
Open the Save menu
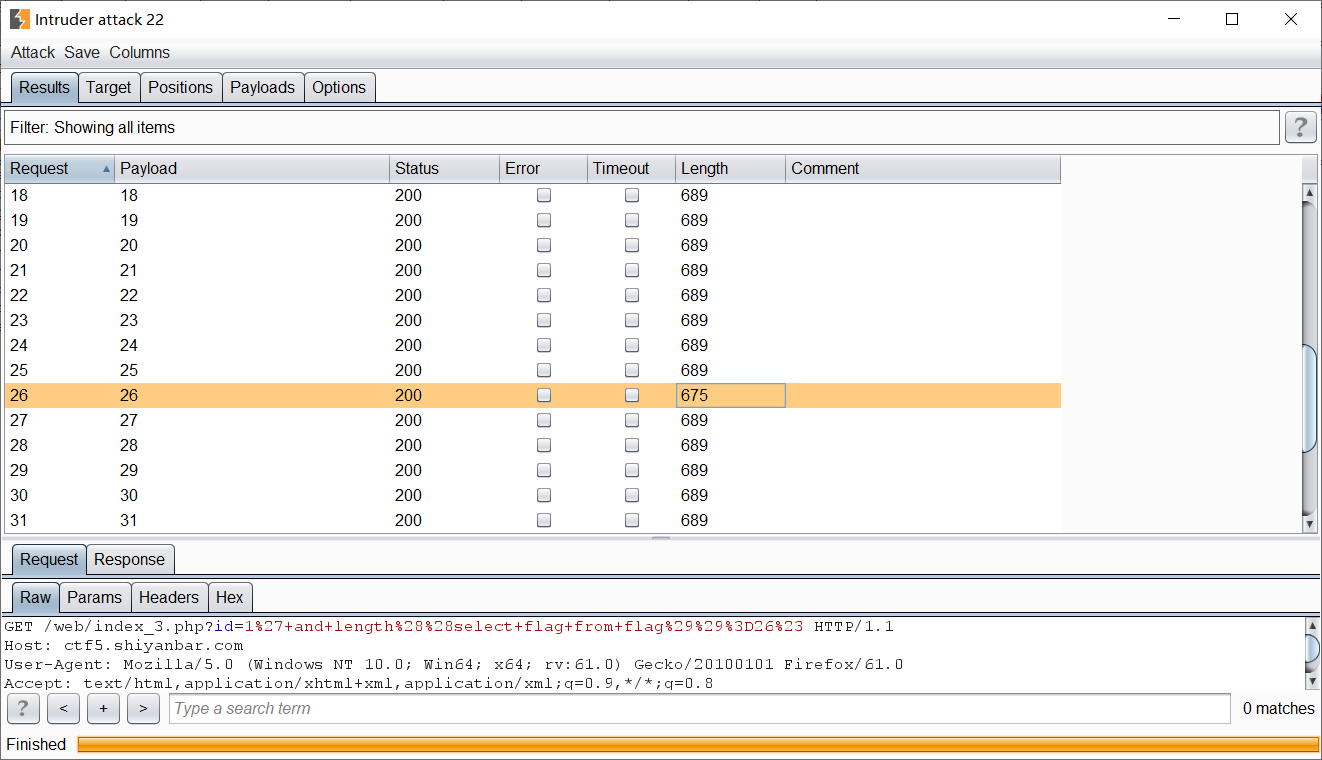(82, 52)
